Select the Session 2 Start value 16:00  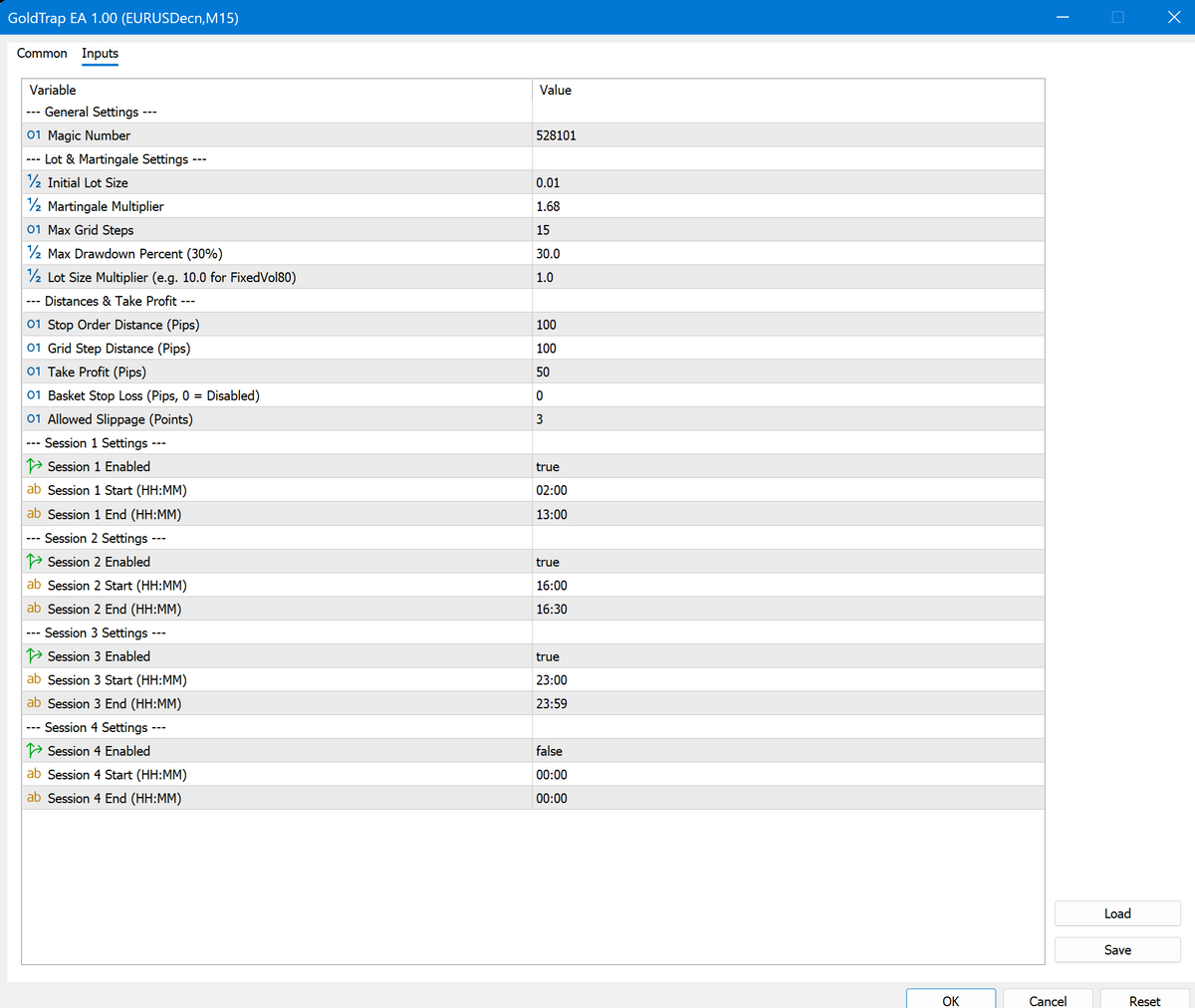pos(552,586)
